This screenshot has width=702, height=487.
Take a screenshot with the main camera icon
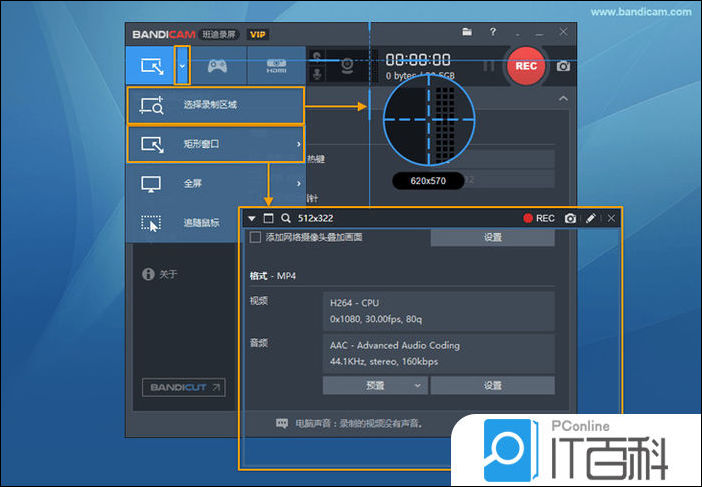563,66
